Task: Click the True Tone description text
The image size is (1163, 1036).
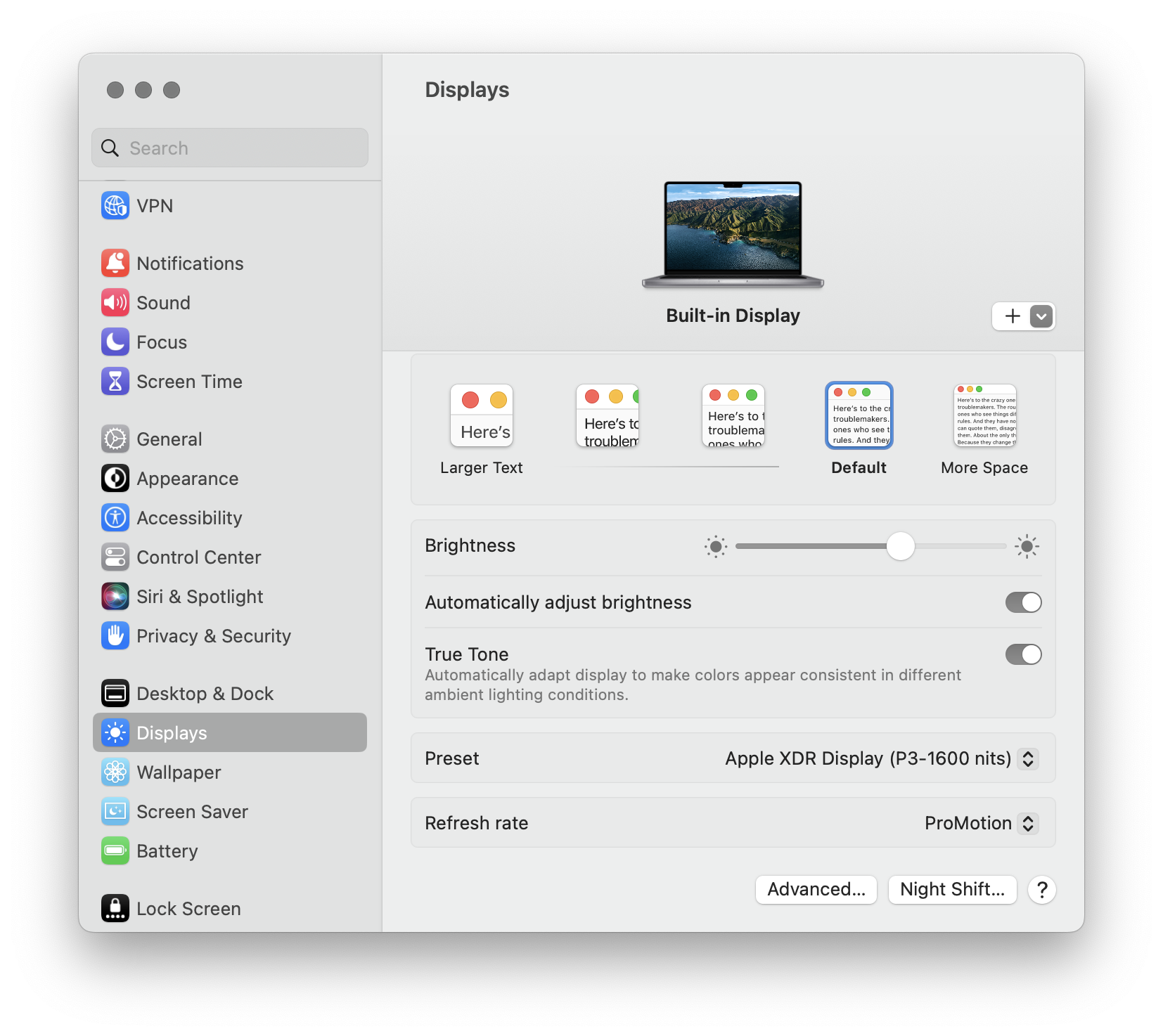Action: click(x=693, y=685)
